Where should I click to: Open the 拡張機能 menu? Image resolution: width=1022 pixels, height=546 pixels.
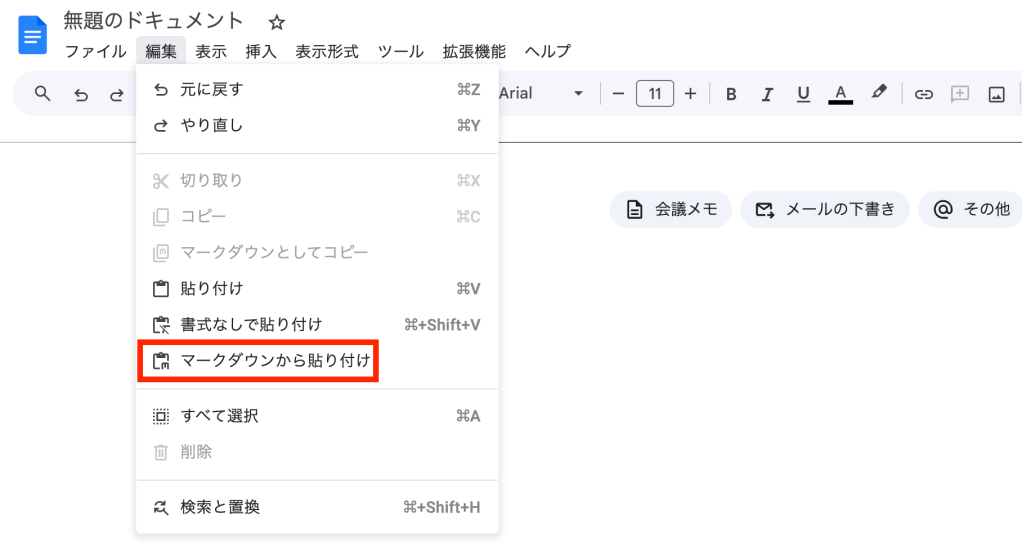click(x=474, y=51)
